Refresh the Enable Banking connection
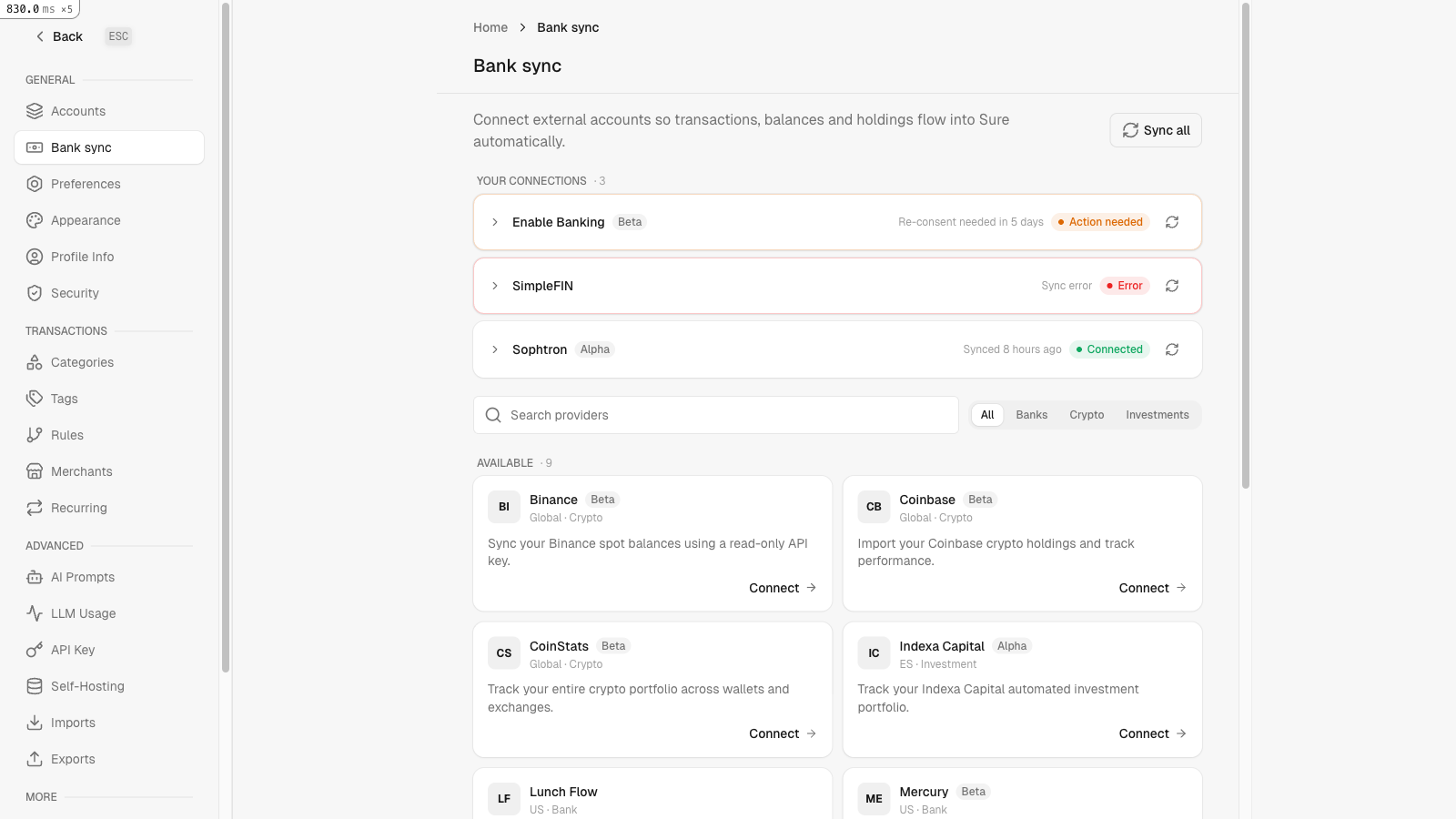The width and height of the screenshot is (1456, 819). tap(1172, 222)
